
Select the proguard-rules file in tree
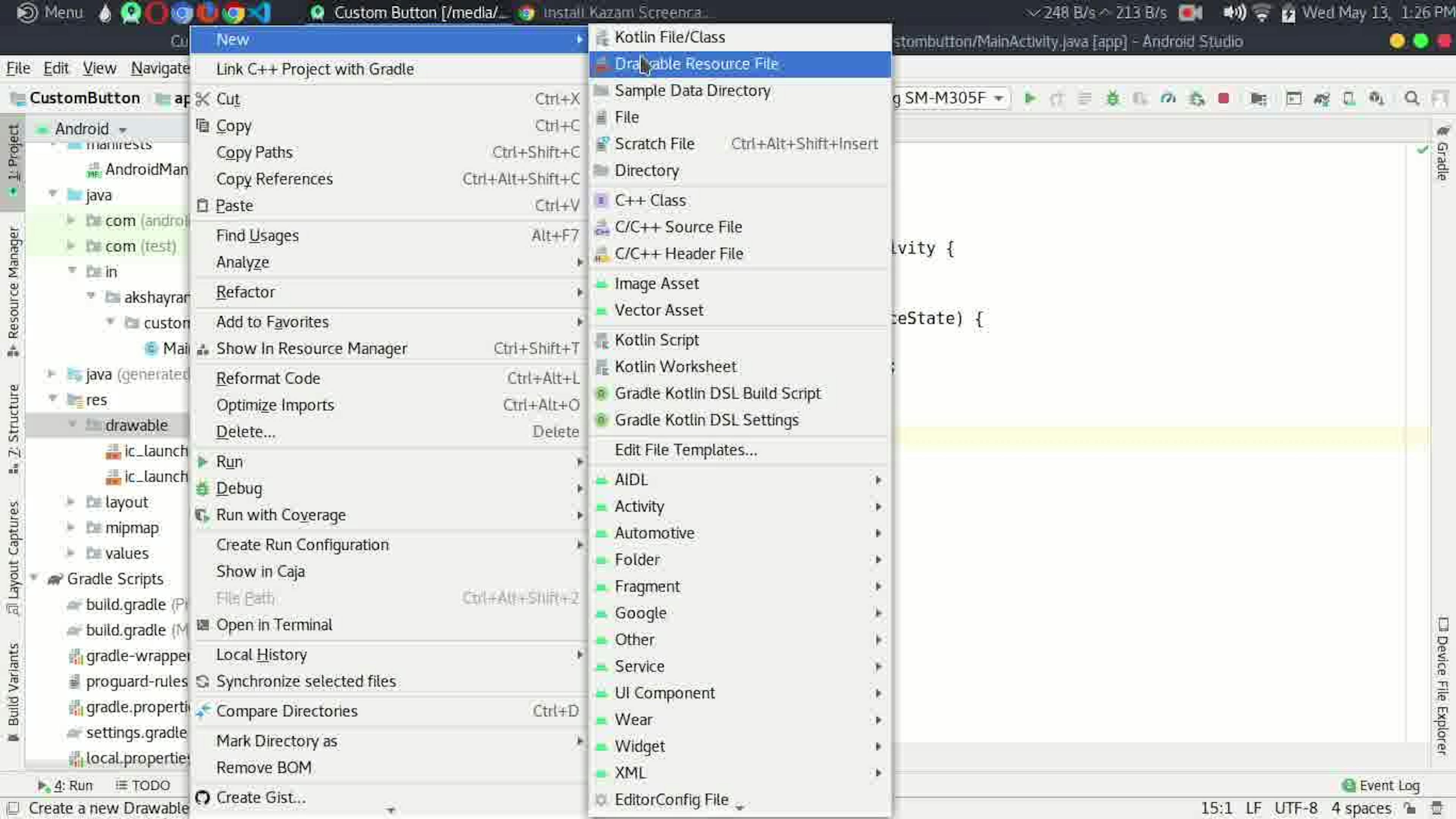coord(128,682)
